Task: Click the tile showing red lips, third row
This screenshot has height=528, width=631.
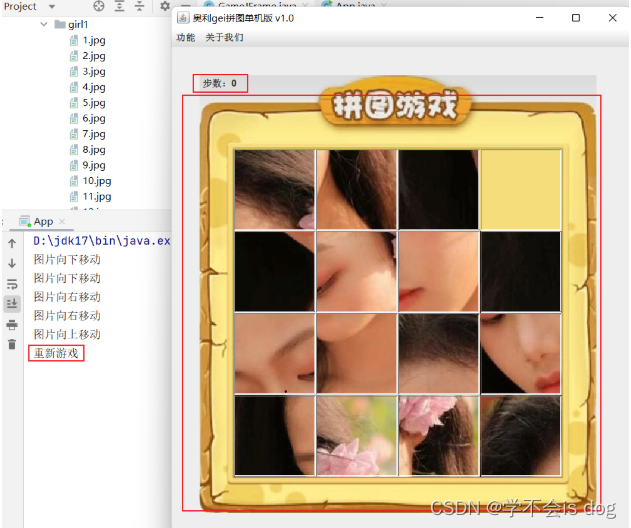Action: tap(521, 353)
